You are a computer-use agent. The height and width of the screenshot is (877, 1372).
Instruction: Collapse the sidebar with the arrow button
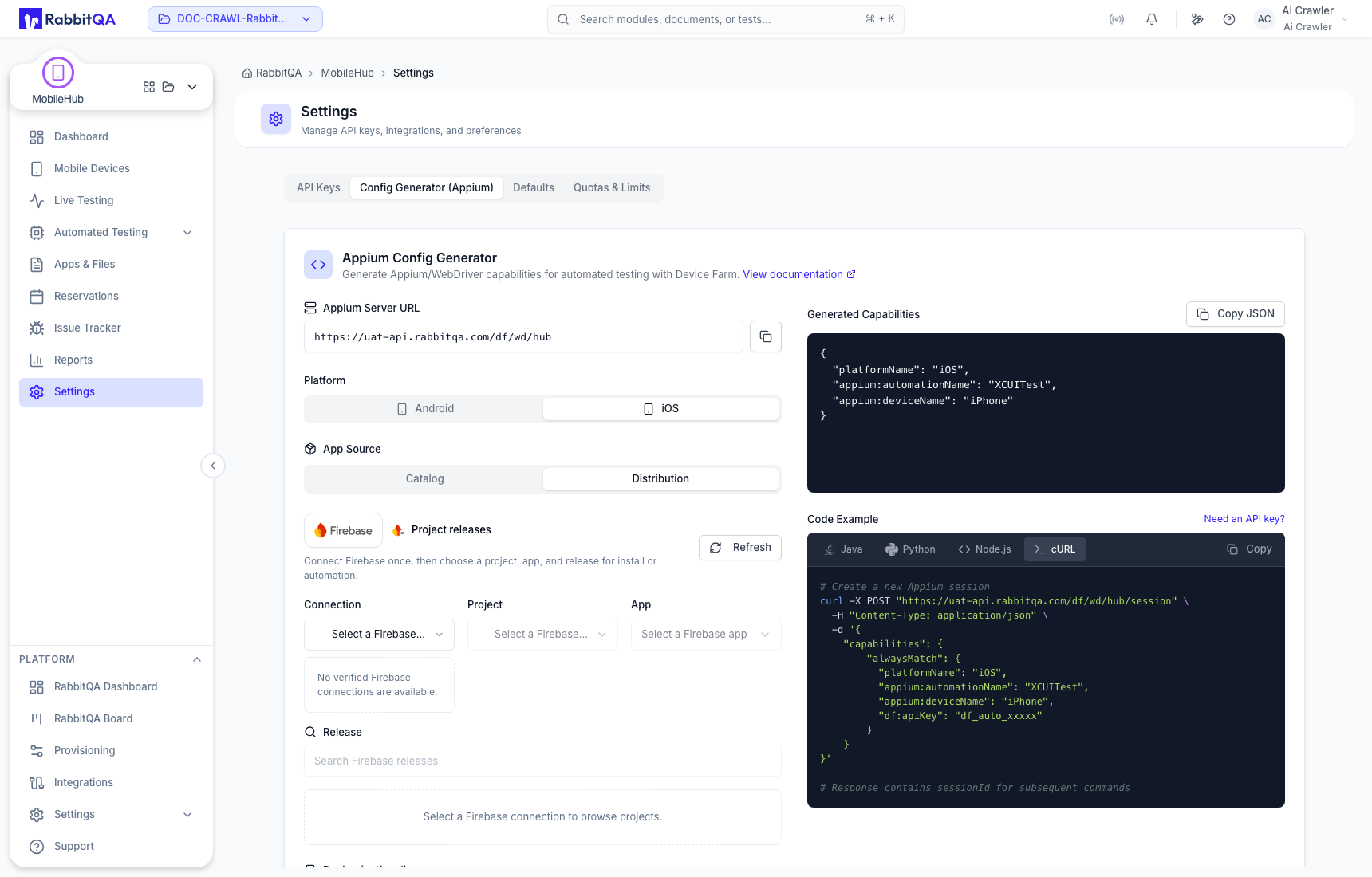pos(213,466)
